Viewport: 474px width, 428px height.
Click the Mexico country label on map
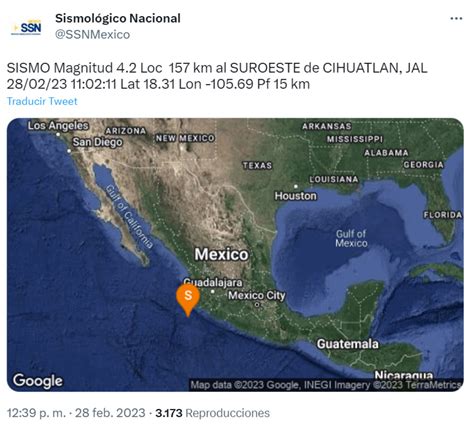pos(221,254)
